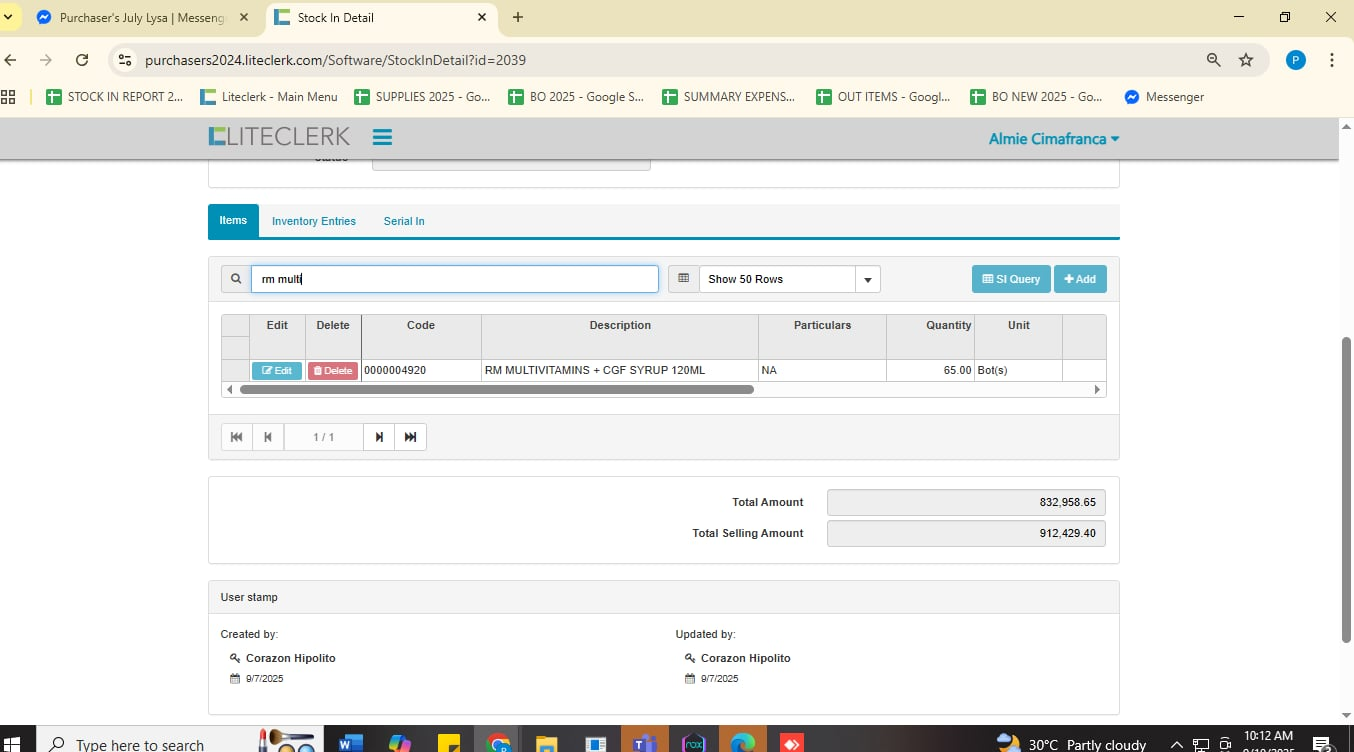This screenshot has height=752, width=1354.
Task: Click the table grid icon beside rows selector
Action: [x=684, y=279]
